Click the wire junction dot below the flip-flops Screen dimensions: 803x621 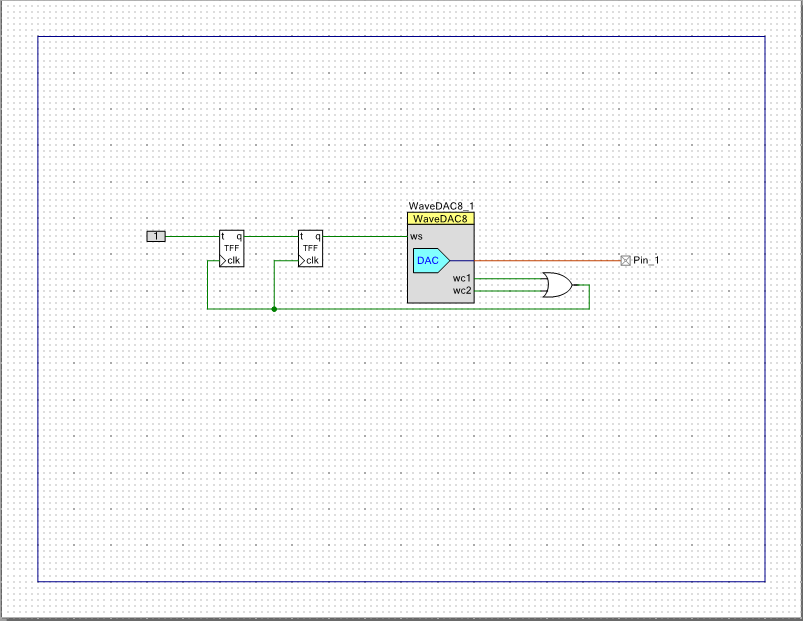(274, 309)
